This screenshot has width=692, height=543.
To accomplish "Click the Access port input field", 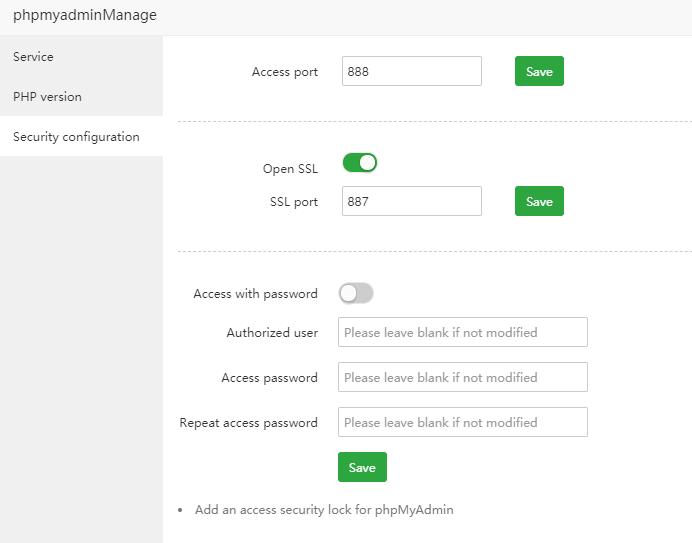I will coord(411,72).
